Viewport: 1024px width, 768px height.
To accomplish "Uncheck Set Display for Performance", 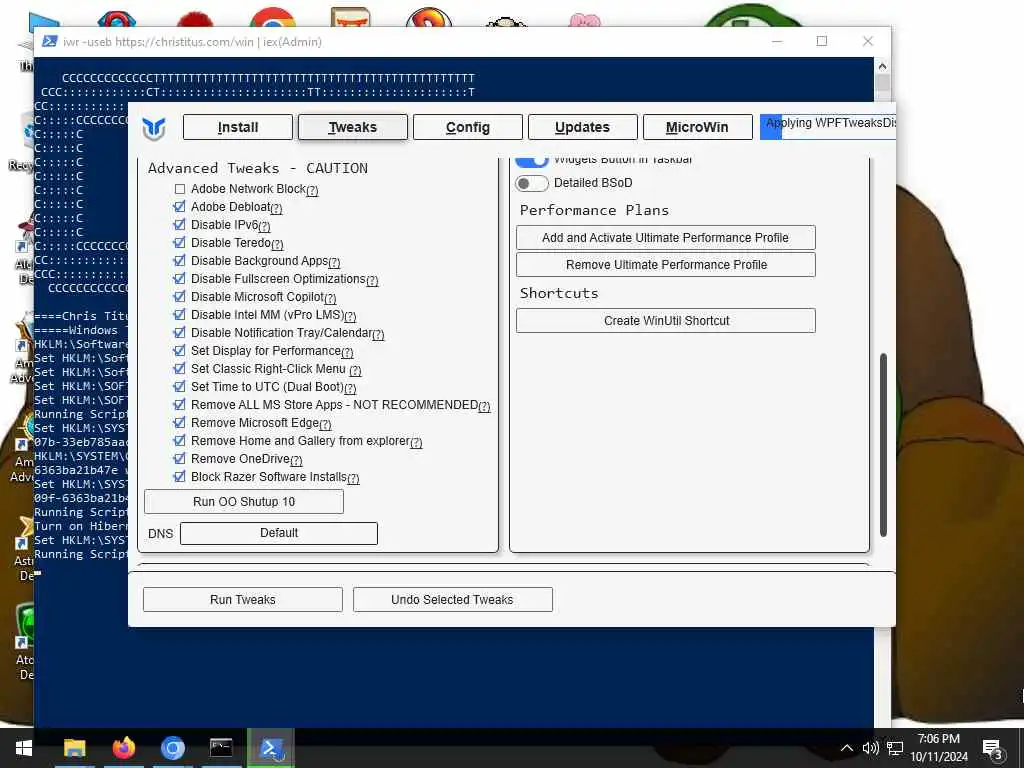I will [180, 351].
